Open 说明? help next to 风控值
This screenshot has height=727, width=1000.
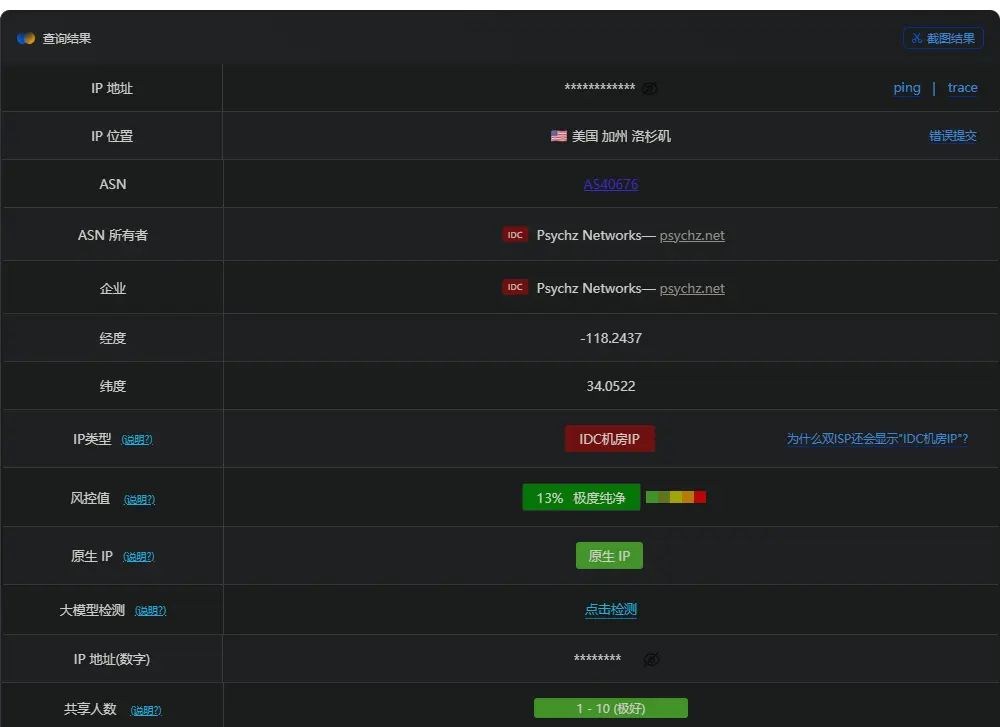[x=139, y=499]
